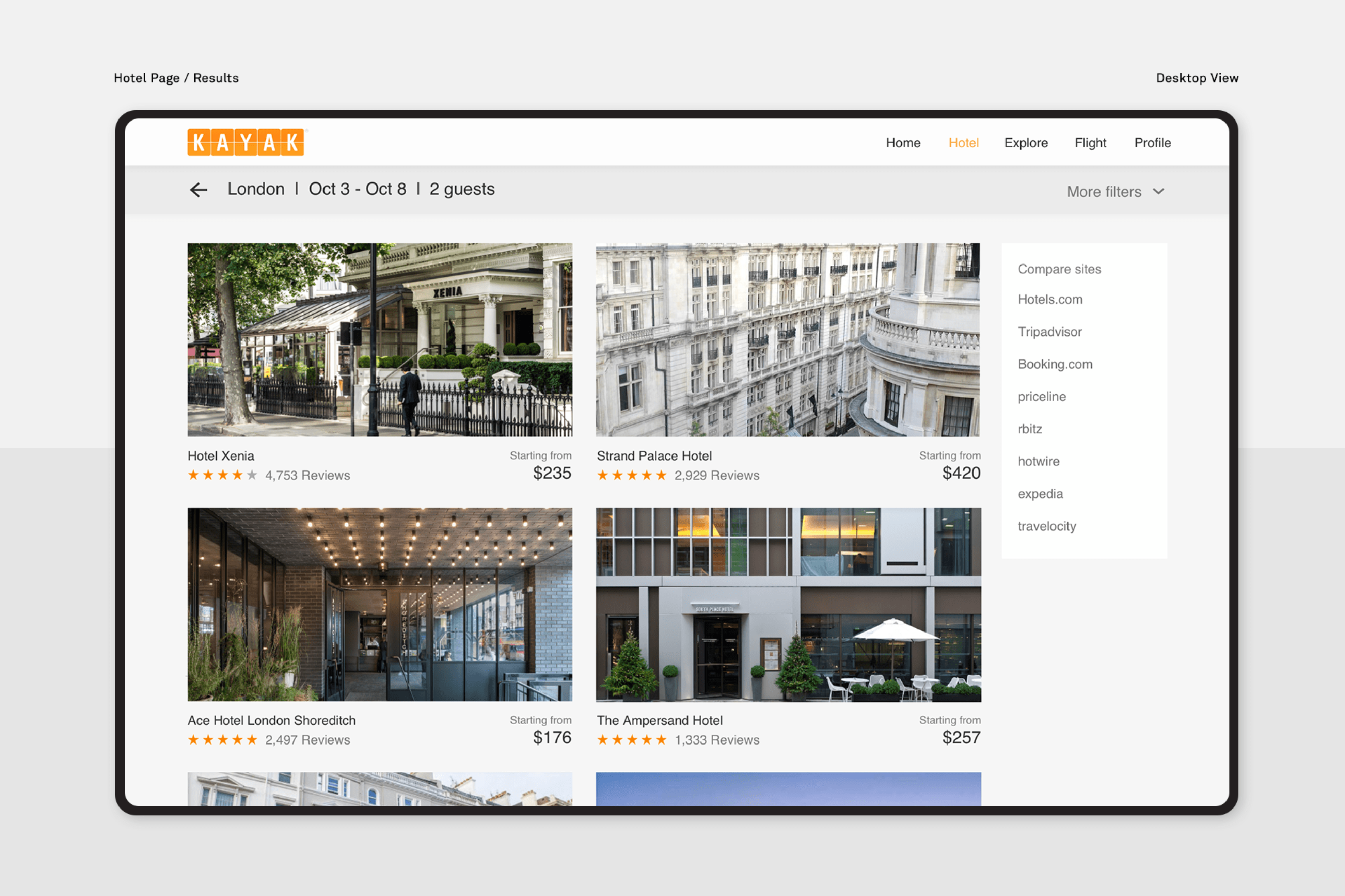
Task: Open the Profile nav item
Action: [1152, 143]
